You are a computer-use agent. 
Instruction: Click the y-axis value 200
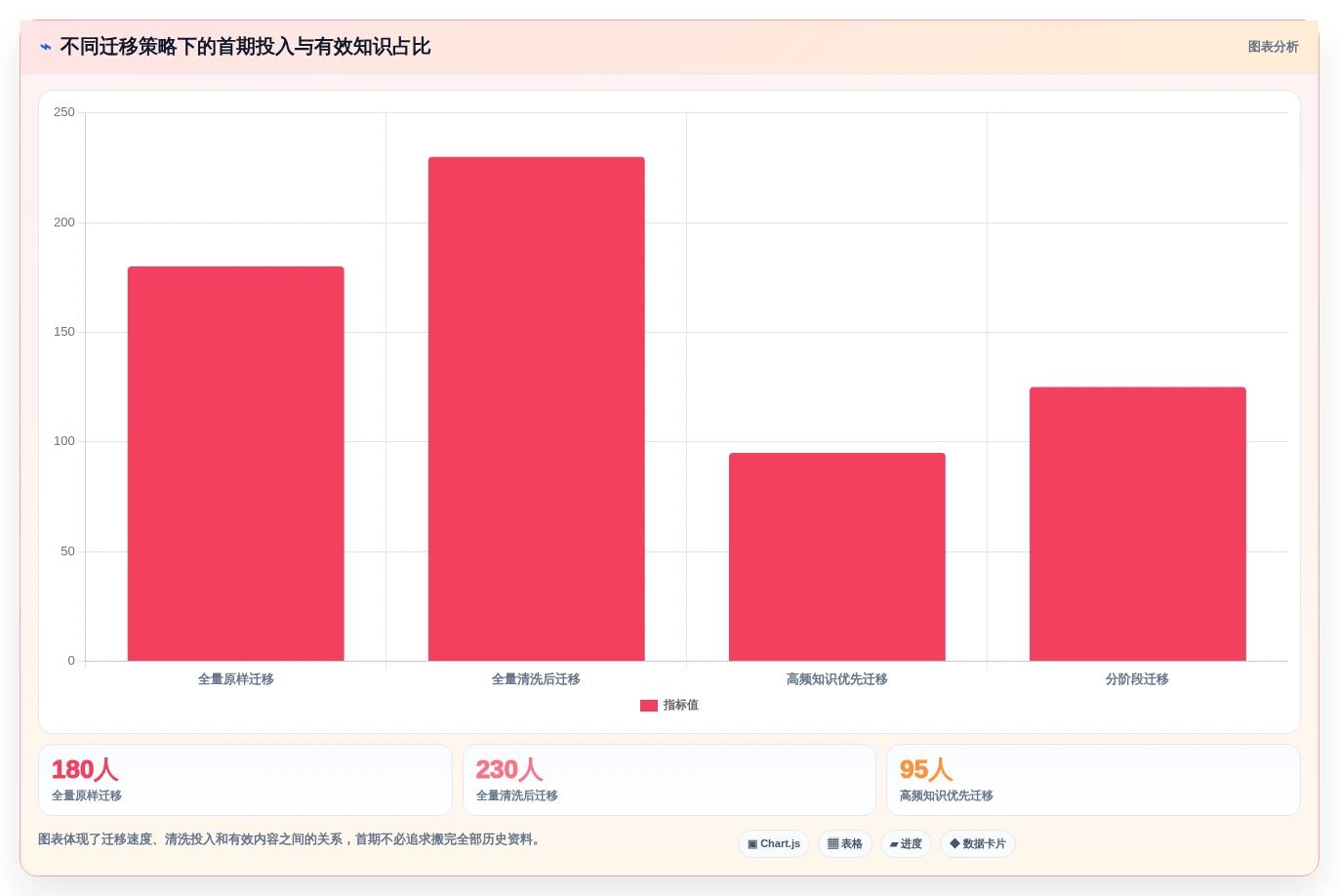coord(64,223)
